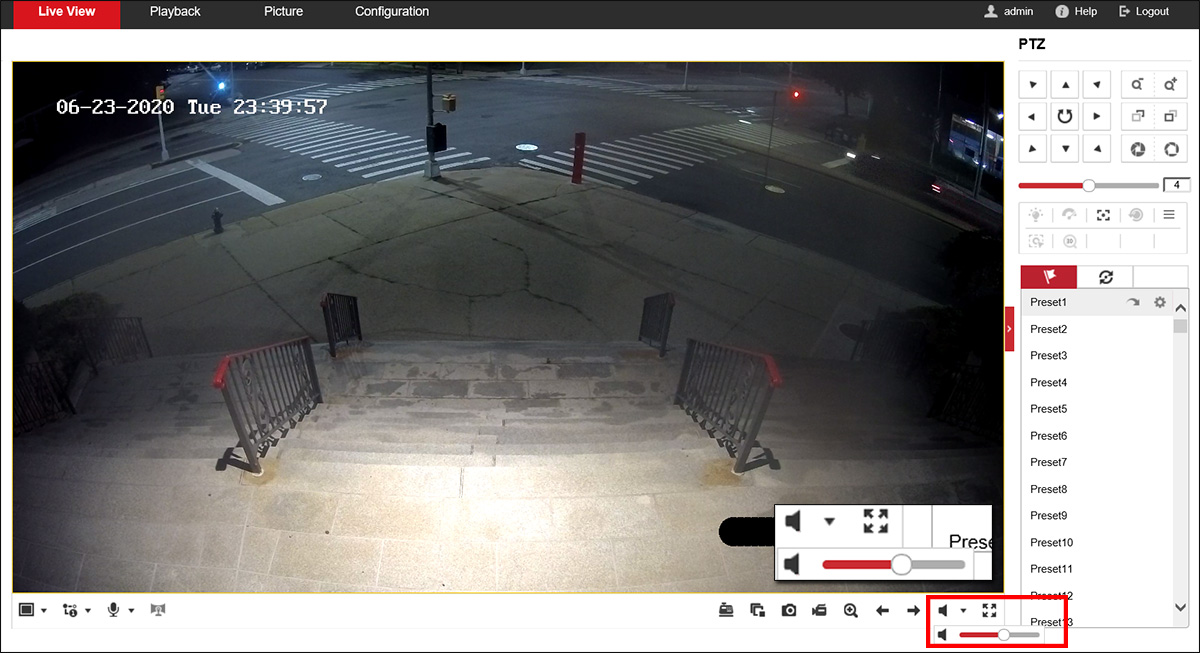1200x653 pixels.
Task: Pan the camera left with the PTZ left arrow
Action: [x=1033, y=117]
